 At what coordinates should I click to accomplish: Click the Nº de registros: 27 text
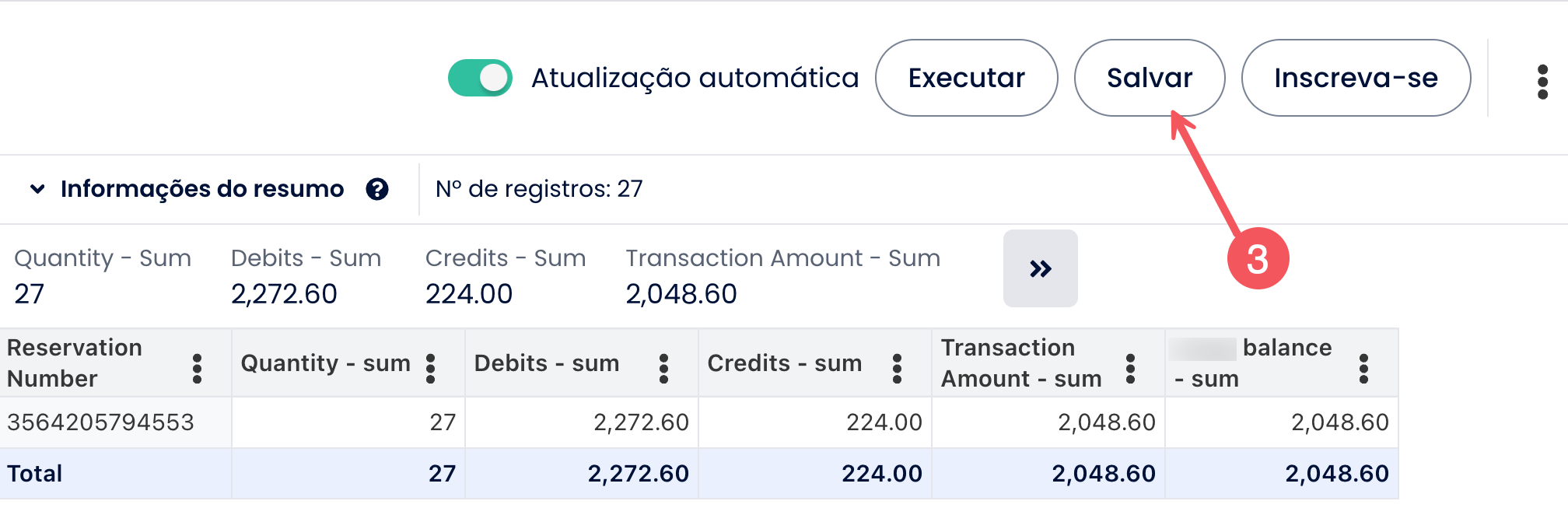click(x=539, y=189)
